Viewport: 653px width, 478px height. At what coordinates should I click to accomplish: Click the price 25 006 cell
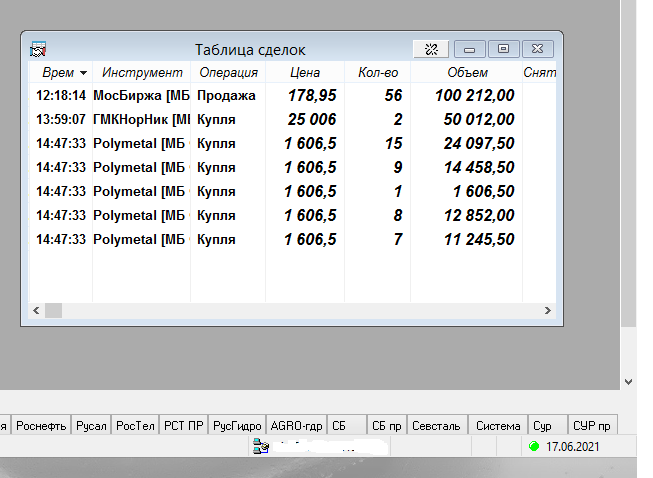click(305, 120)
